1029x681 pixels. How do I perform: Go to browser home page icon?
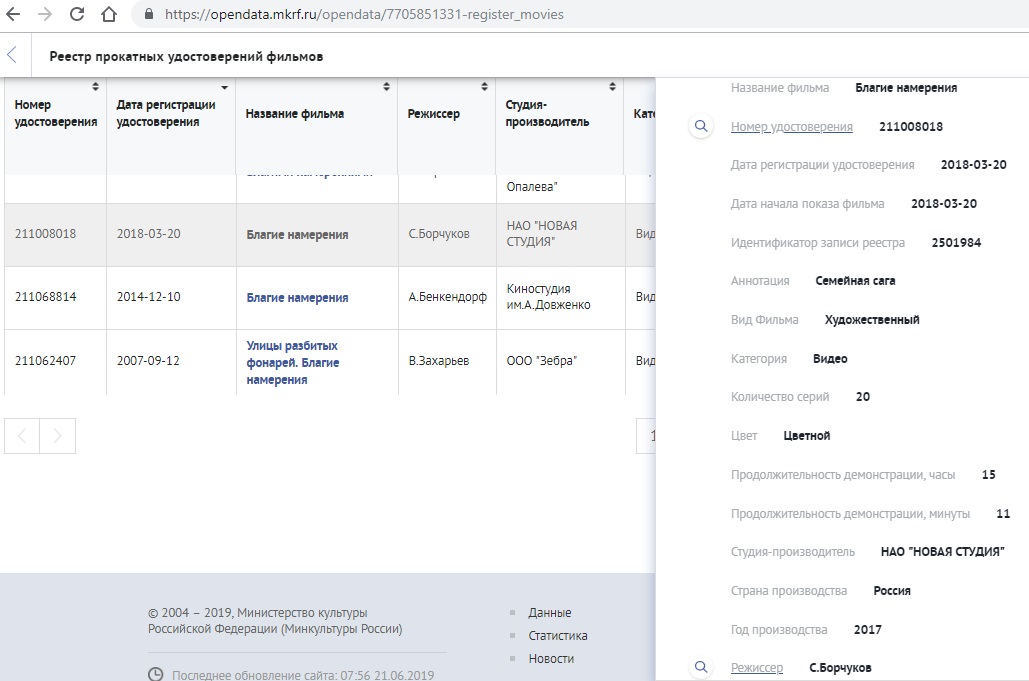click(x=109, y=14)
